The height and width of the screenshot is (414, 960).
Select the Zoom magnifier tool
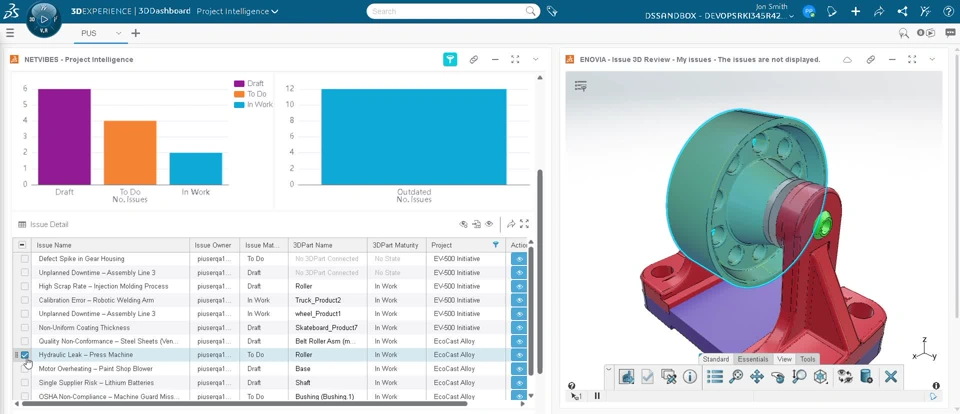798,377
